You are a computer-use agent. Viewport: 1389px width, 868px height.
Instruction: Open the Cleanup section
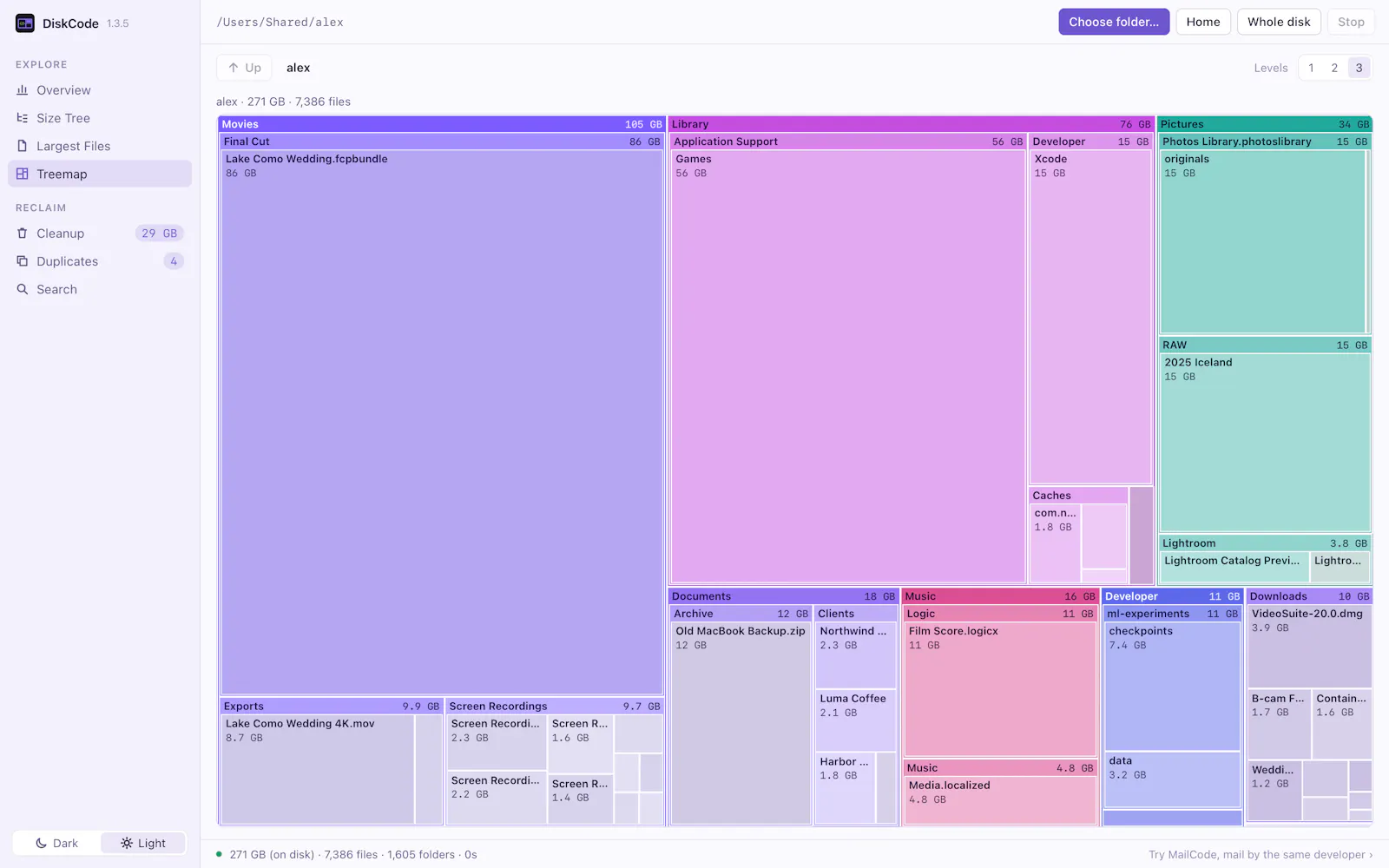[x=100, y=233]
